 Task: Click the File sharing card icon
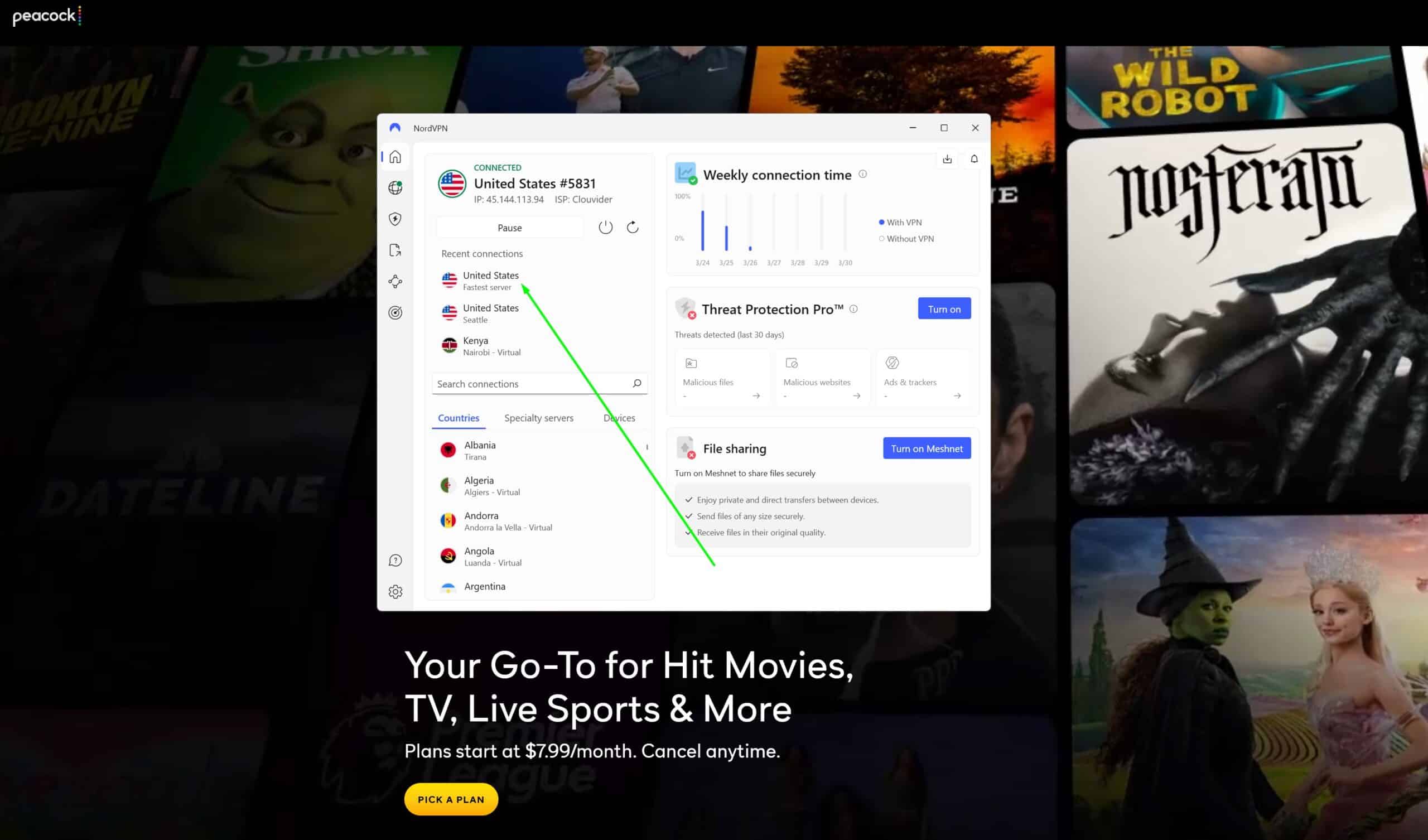[x=686, y=448]
